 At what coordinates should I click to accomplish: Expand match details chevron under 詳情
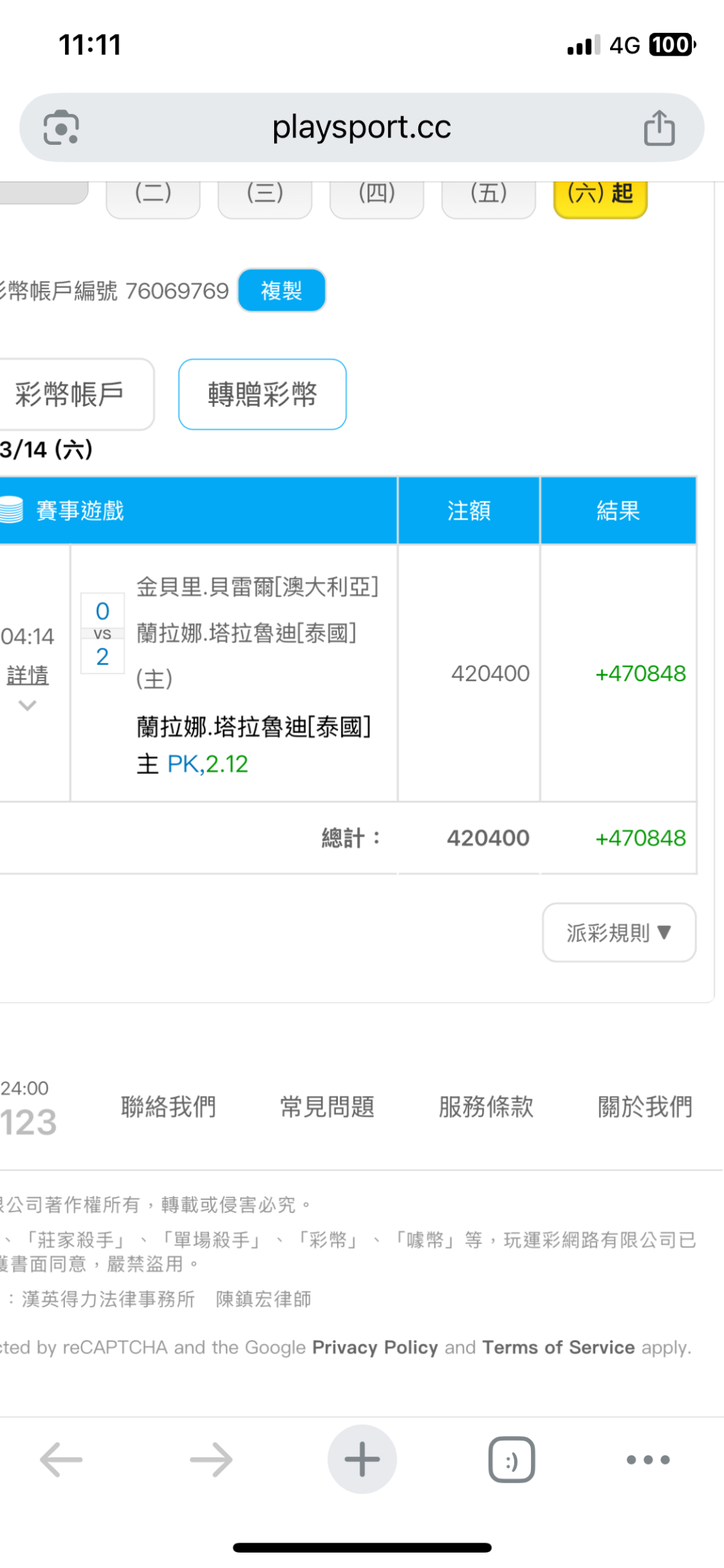pyautogui.click(x=27, y=705)
